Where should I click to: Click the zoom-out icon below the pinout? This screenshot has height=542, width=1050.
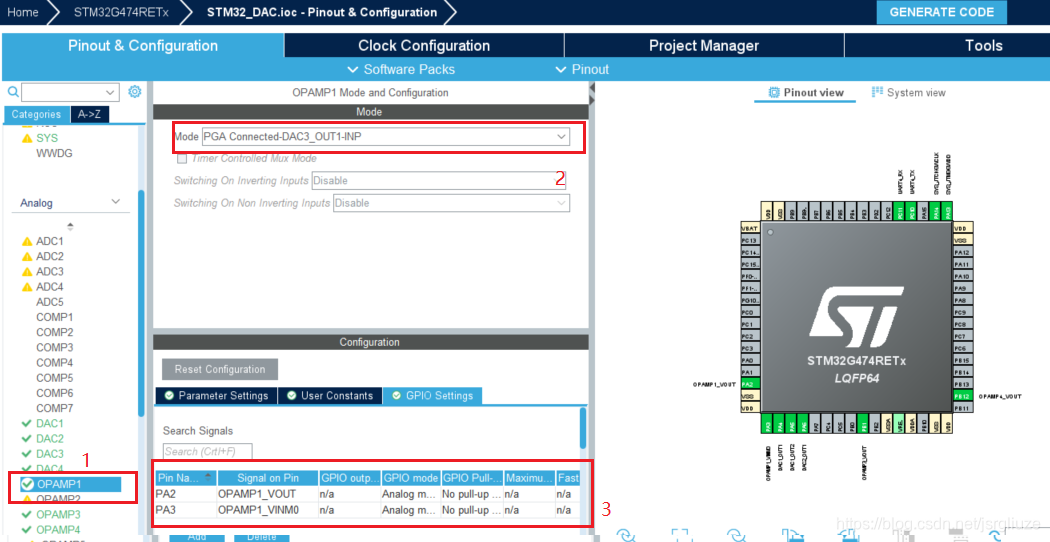736,535
